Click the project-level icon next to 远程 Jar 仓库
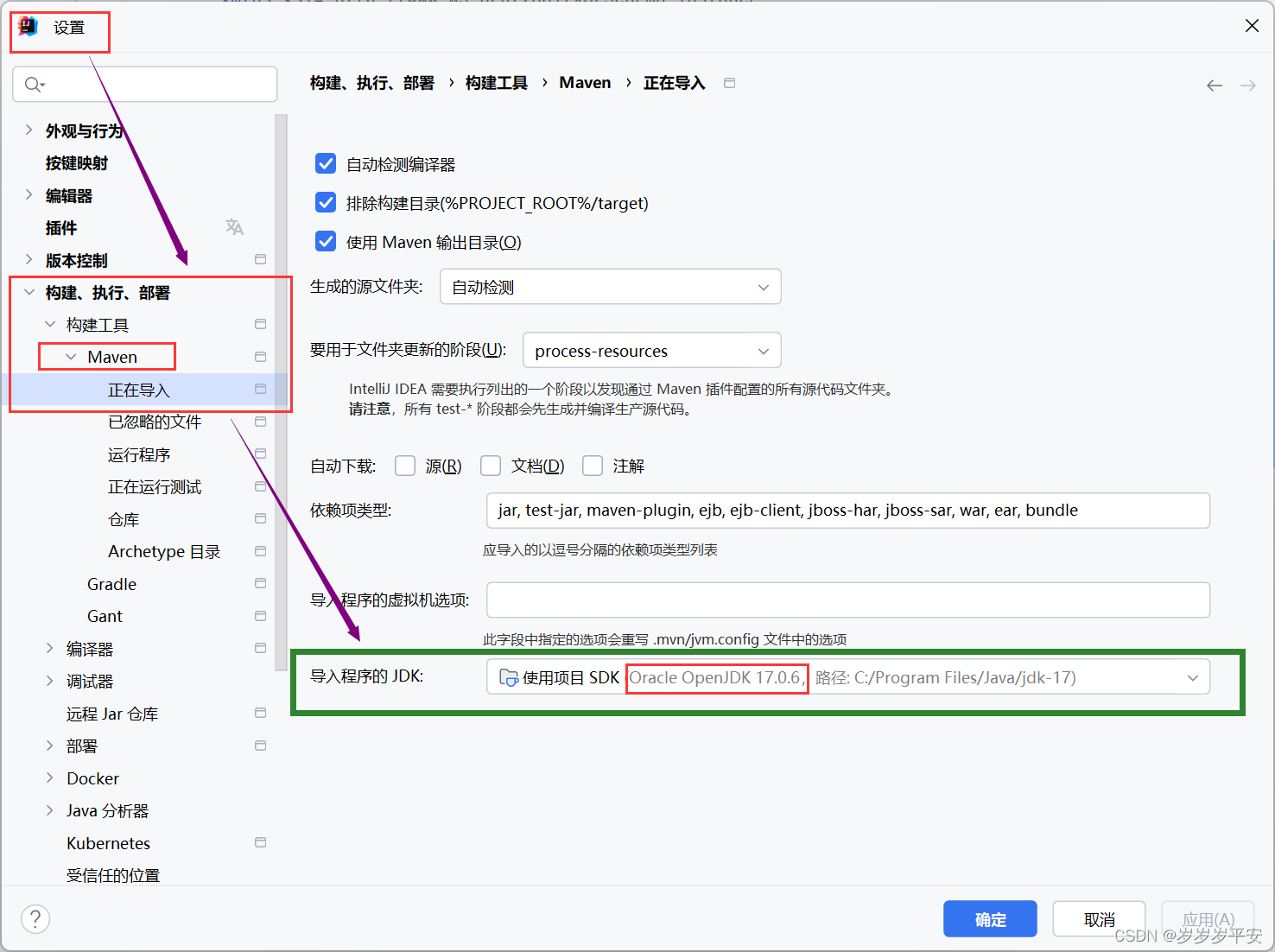Screen dimensions: 1275x952 (260, 713)
